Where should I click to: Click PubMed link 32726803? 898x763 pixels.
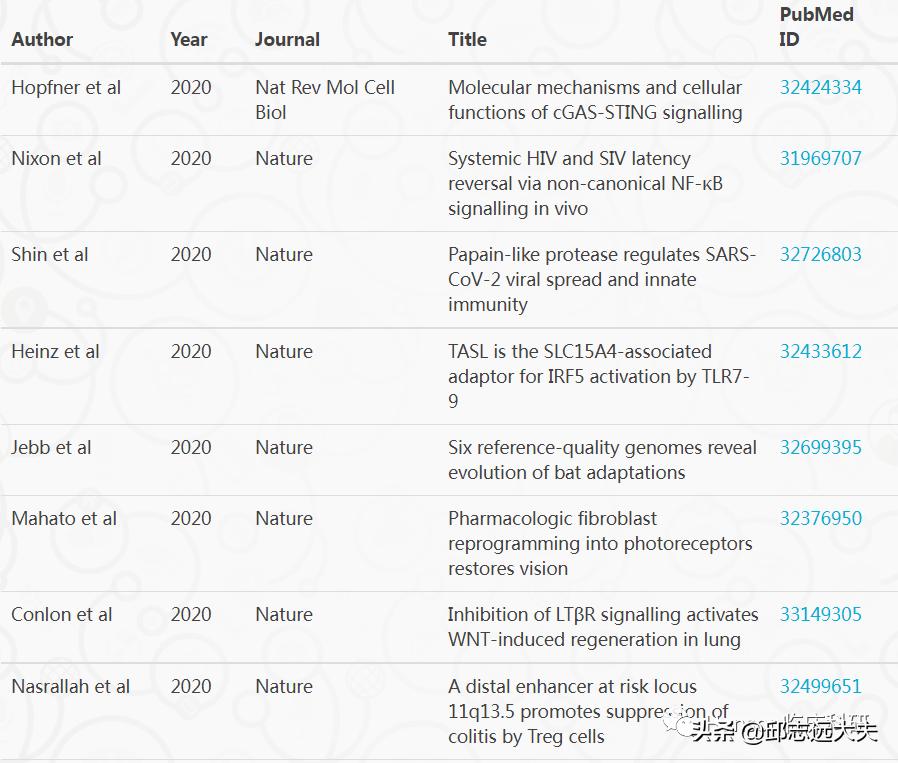click(820, 254)
